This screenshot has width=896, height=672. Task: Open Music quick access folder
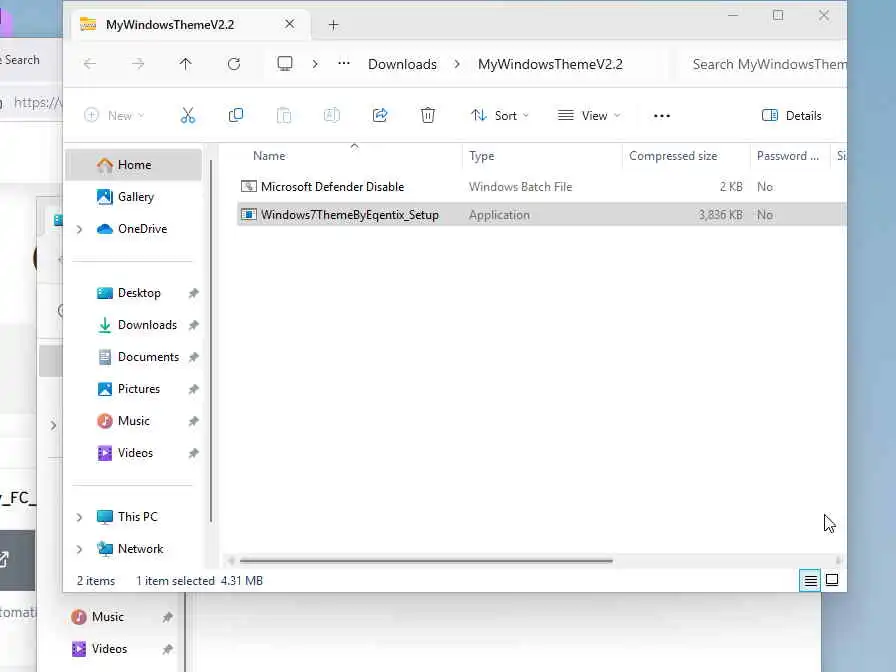133,421
